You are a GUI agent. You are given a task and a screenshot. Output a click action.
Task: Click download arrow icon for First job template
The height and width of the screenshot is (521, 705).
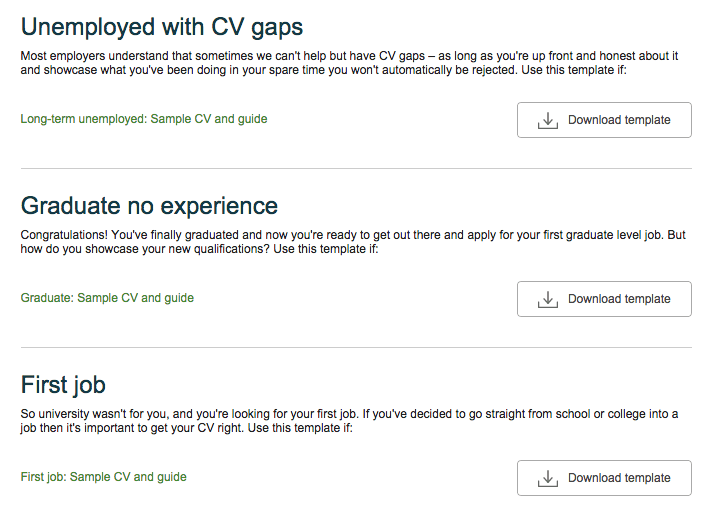coord(547,478)
